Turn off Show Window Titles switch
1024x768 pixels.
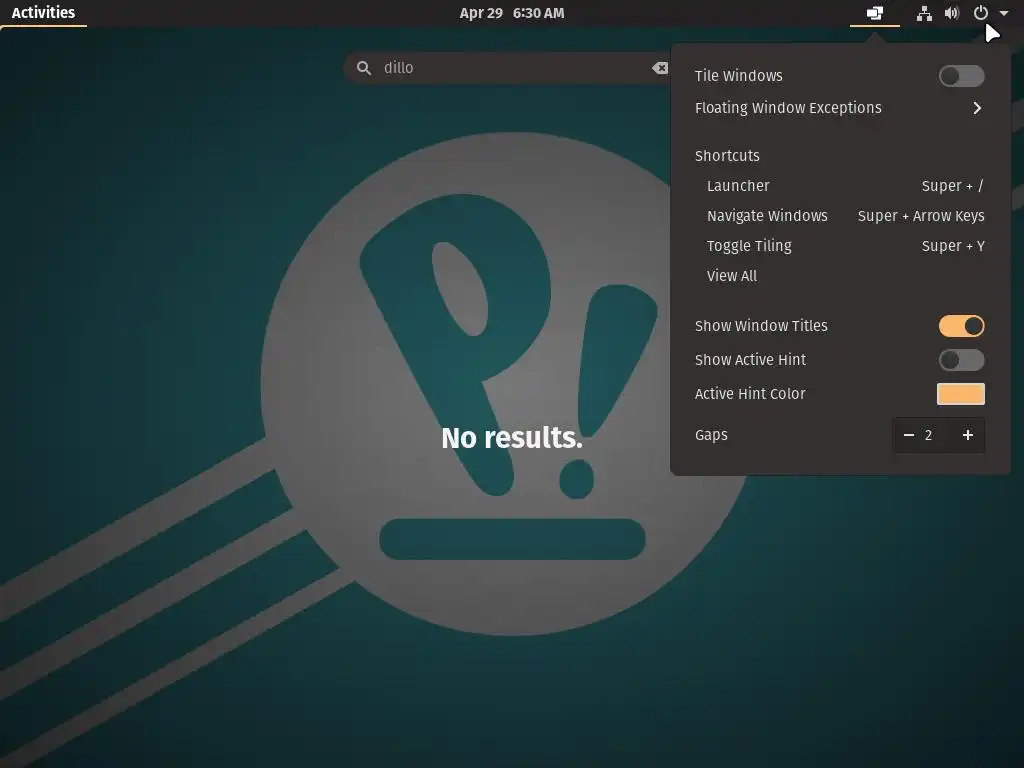[x=961, y=326]
